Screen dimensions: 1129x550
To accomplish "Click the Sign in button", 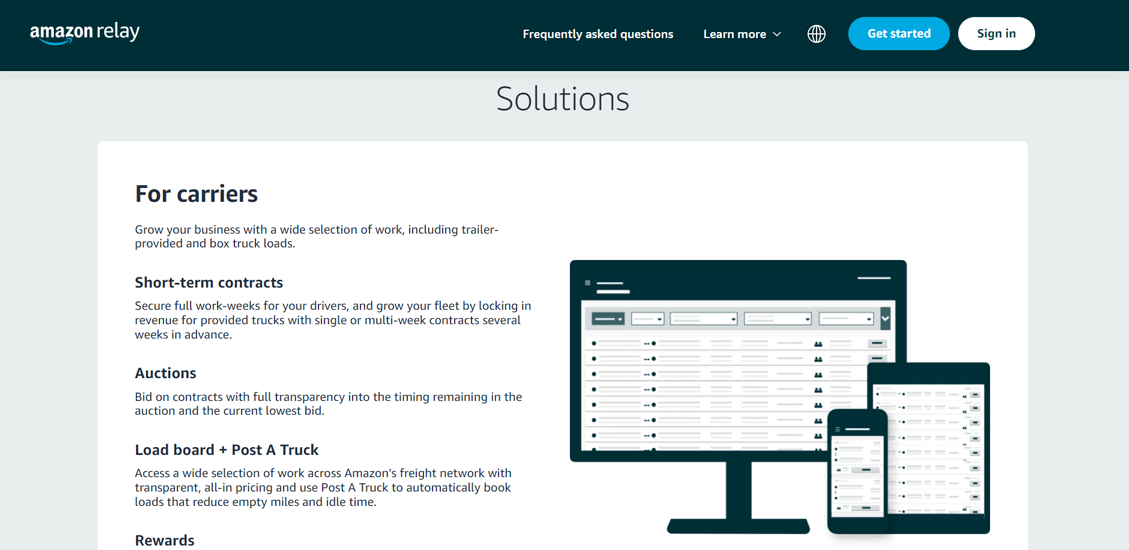I will [995, 34].
